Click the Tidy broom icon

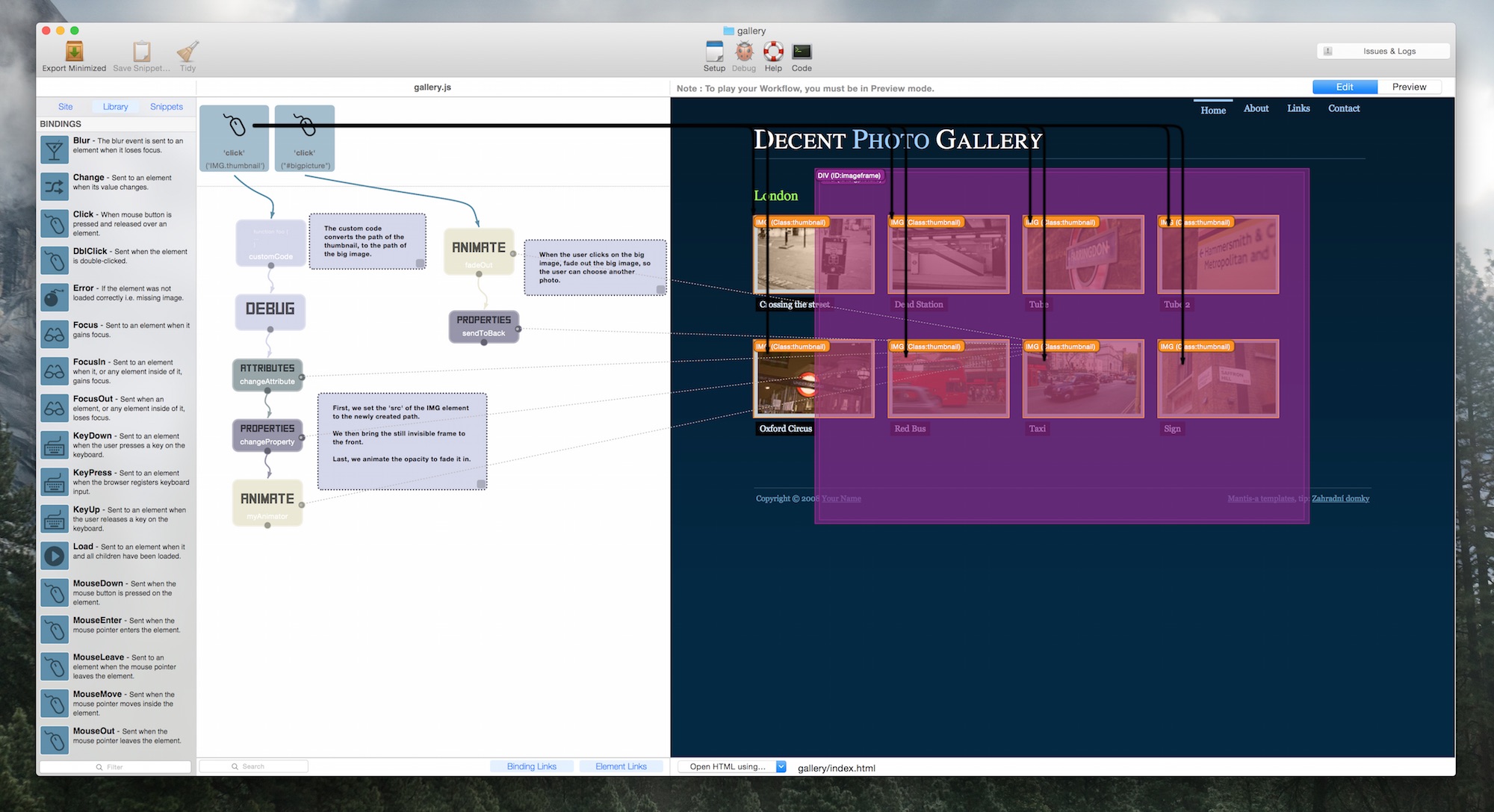[x=187, y=51]
